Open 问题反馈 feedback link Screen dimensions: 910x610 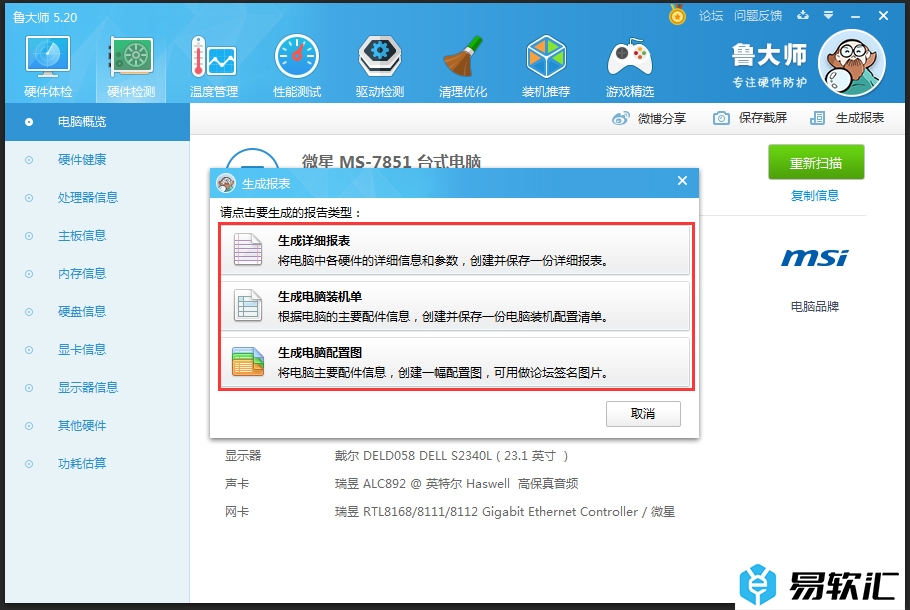click(758, 16)
